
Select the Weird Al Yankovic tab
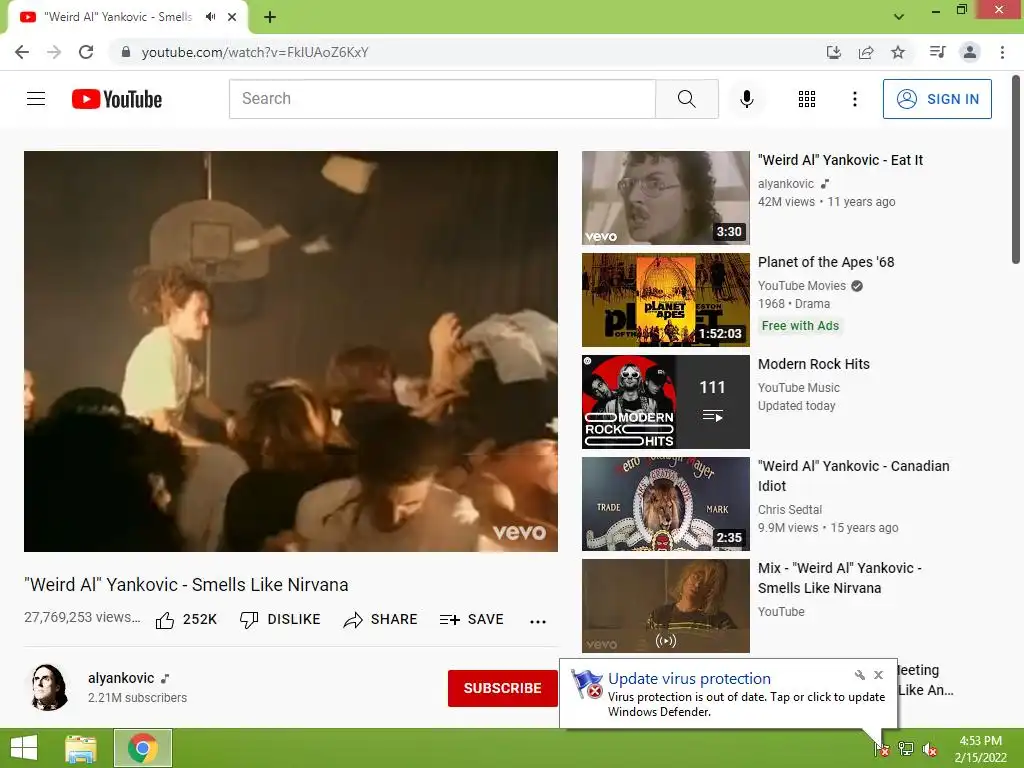tap(118, 17)
